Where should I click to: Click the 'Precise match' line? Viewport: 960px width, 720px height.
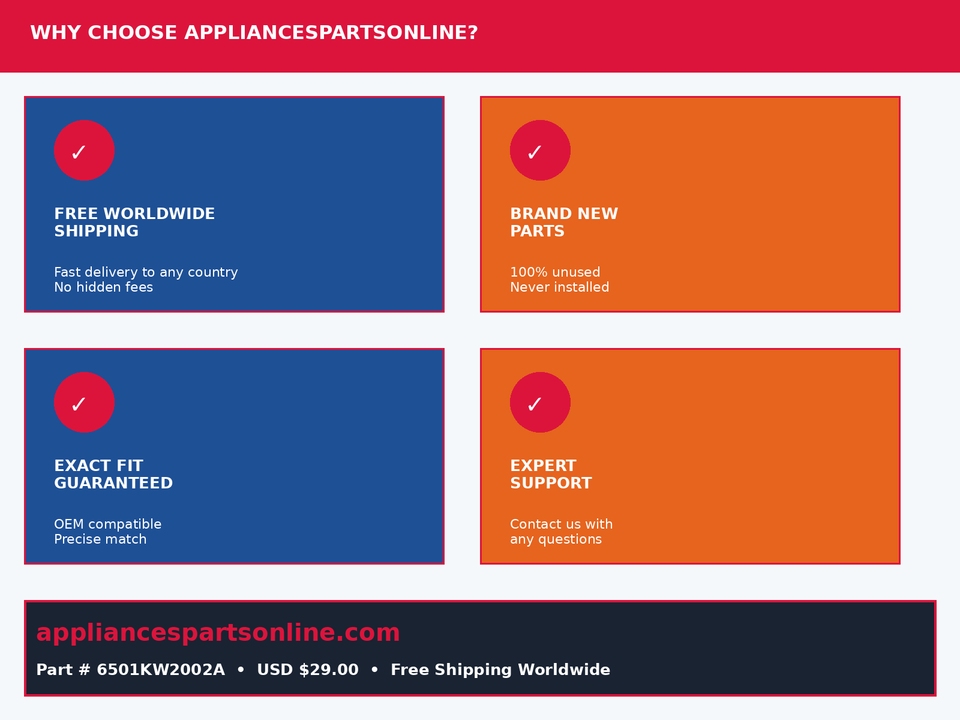pos(100,539)
